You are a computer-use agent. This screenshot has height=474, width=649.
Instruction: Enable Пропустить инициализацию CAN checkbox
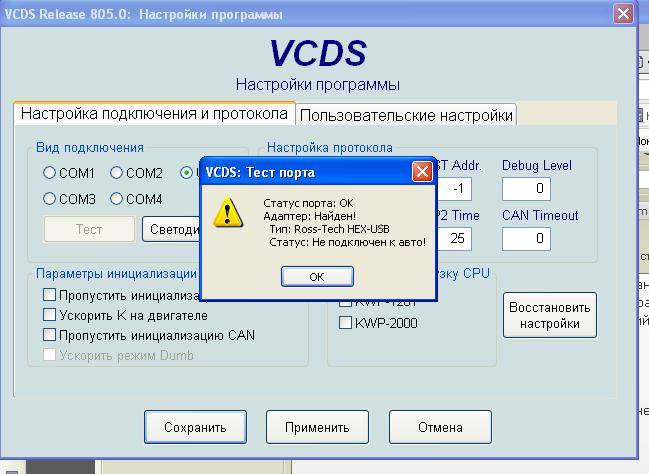[49, 335]
